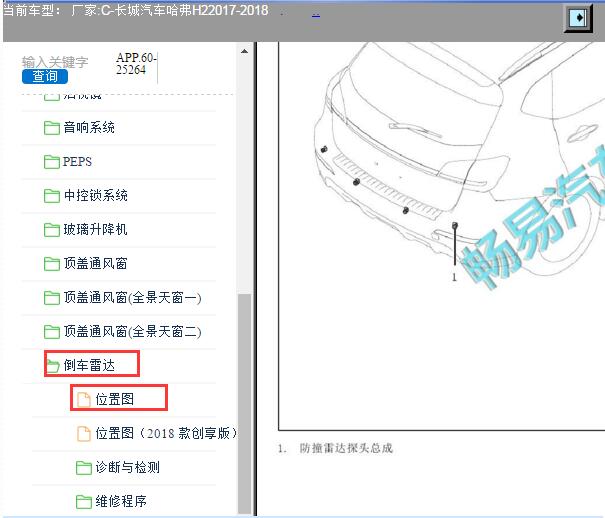Click folder icon beside 玻璃升降机

(52, 229)
